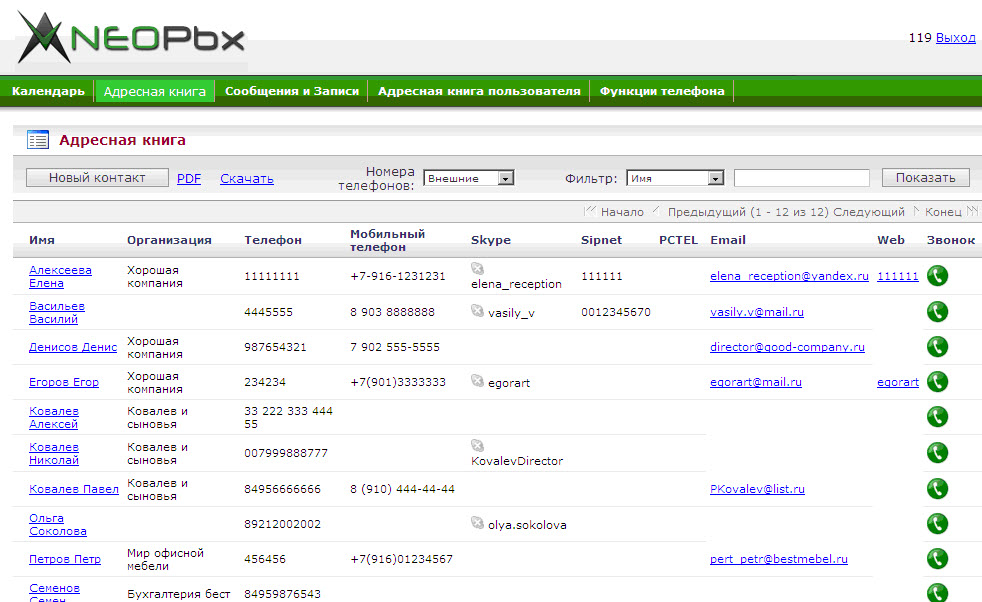Image resolution: width=982 pixels, height=602 pixels.
Task: Open the Функции телефона tab
Action: click(x=662, y=91)
